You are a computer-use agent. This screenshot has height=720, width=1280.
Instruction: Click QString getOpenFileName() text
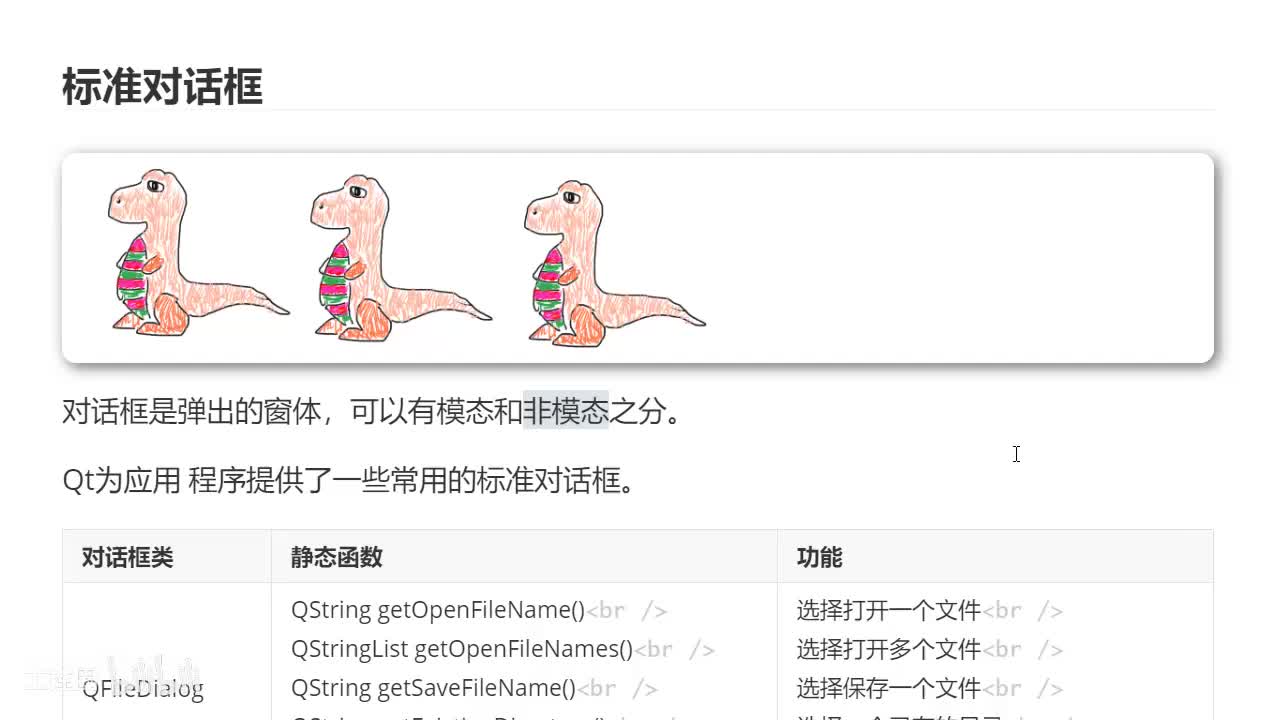tap(438, 610)
